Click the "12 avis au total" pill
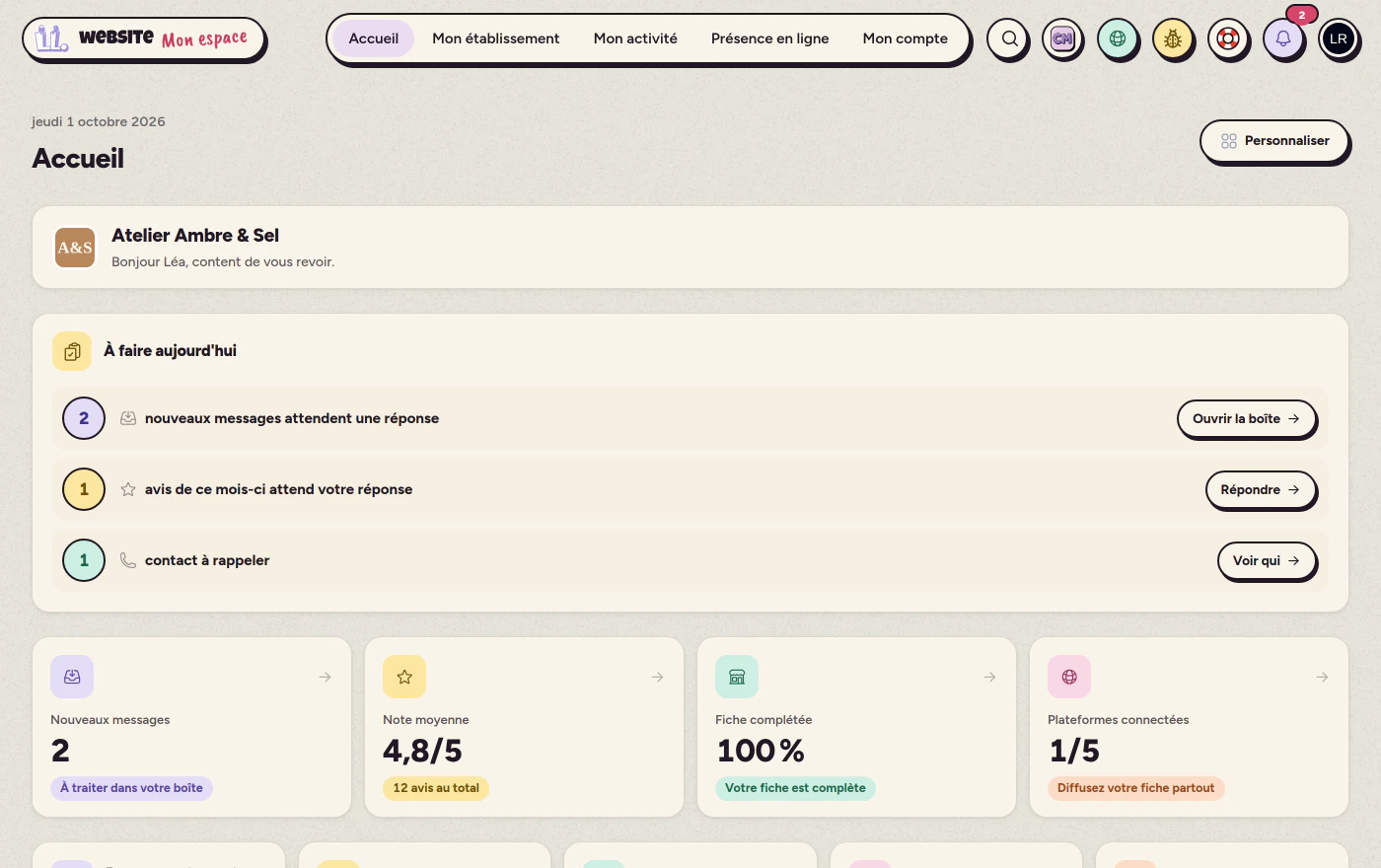The image size is (1381, 868). 436,788
